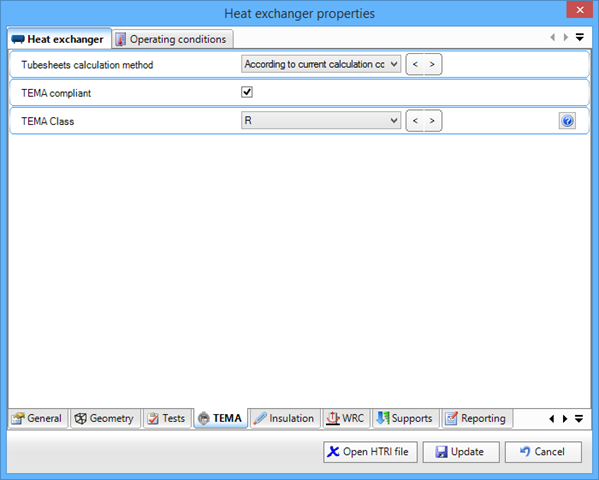This screenshot has width=599, height=480.
Task: Open the Reporting tab
Action: pos(476,418)
